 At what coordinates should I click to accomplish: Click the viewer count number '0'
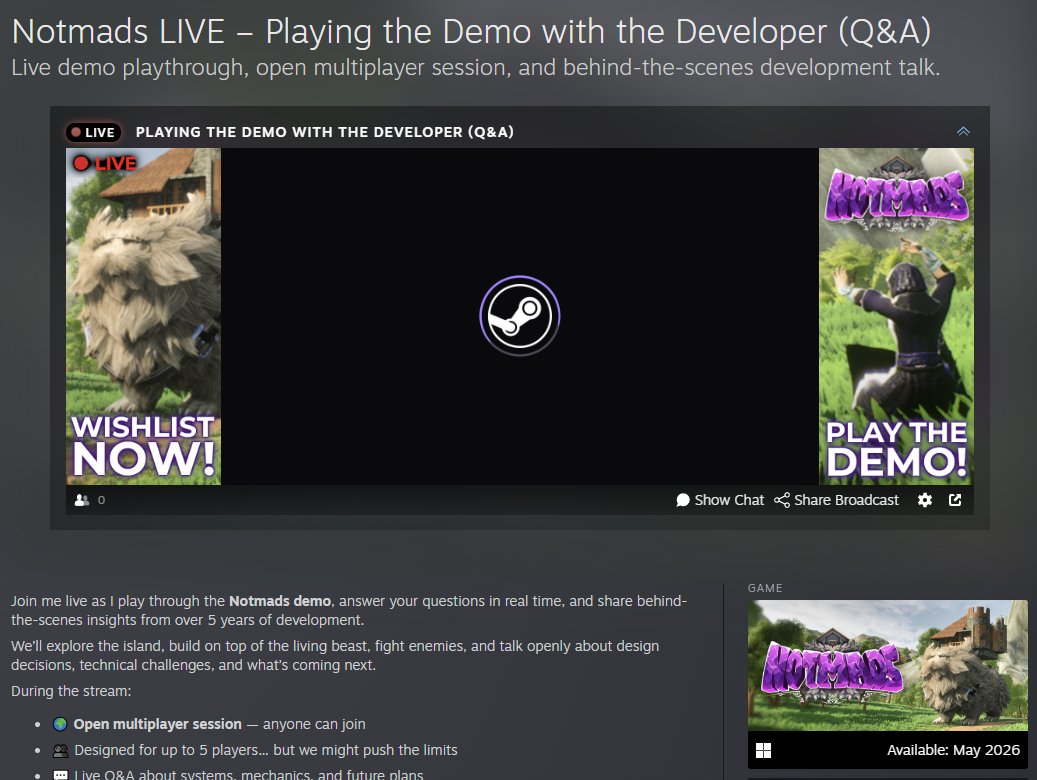point(101,500)
